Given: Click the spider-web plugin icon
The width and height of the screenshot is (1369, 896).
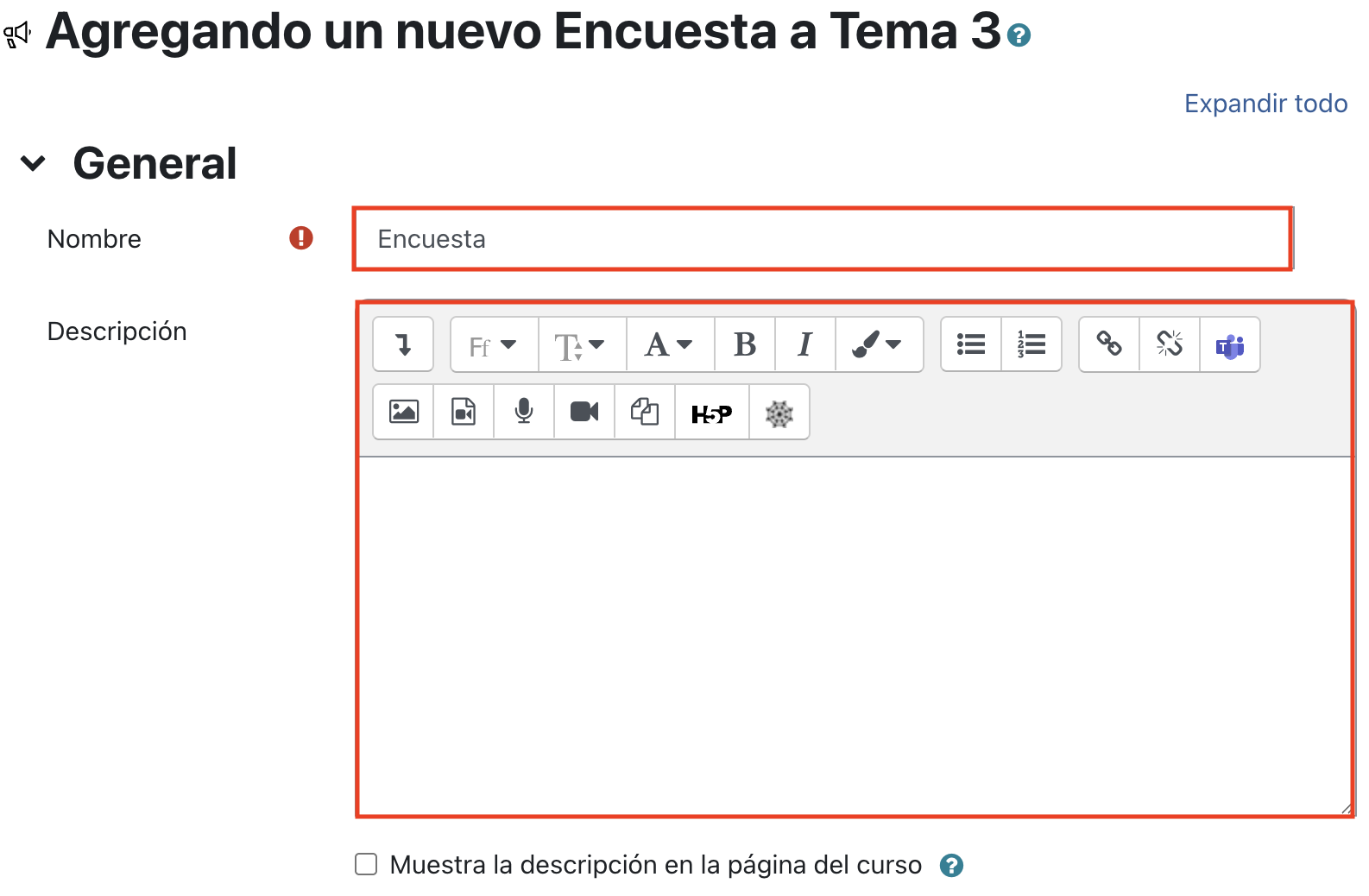Looking at the screenshot, I should click(x=779, y=412).
